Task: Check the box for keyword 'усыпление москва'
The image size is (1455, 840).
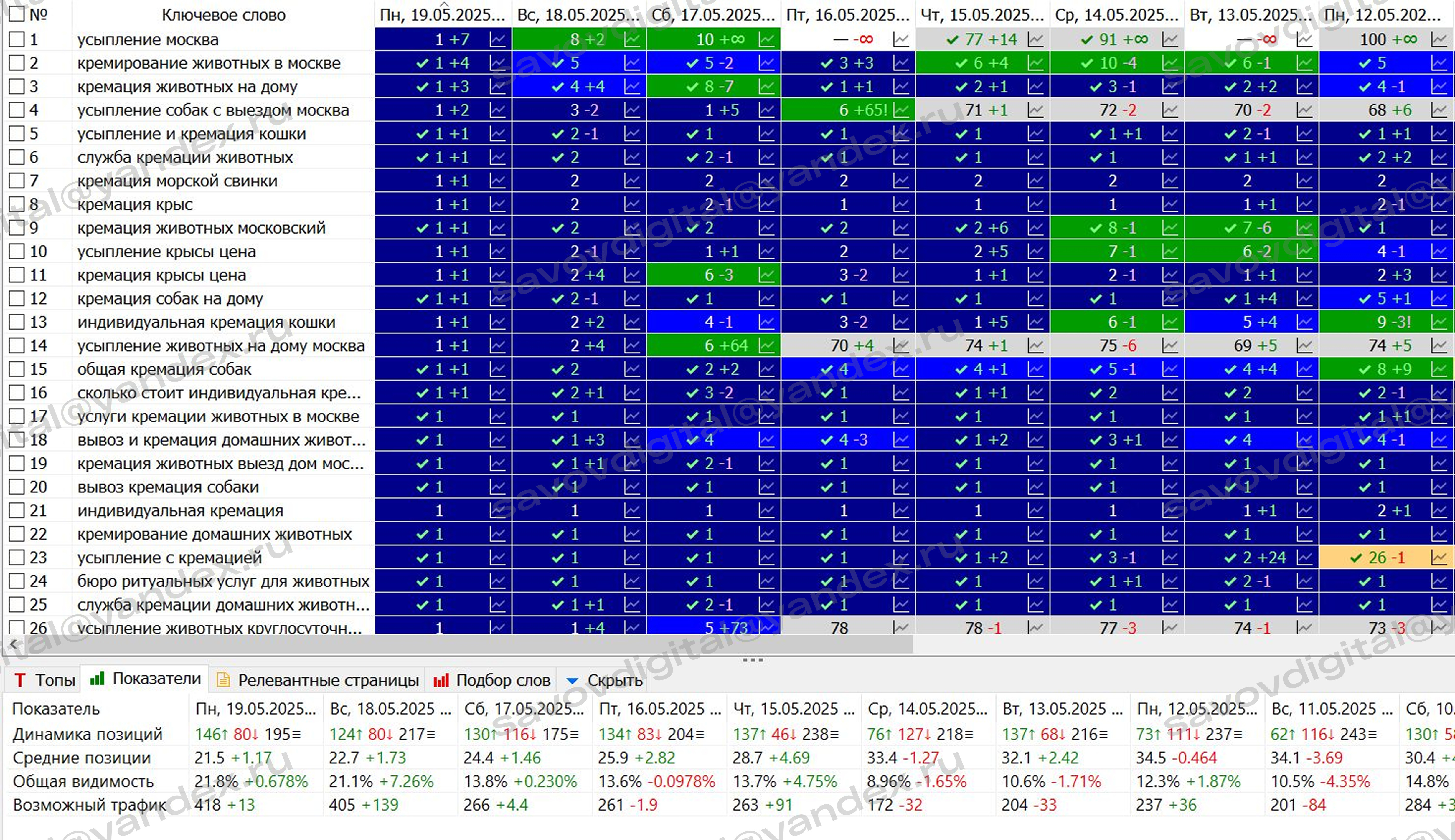Action: click(x=17, y=39)
